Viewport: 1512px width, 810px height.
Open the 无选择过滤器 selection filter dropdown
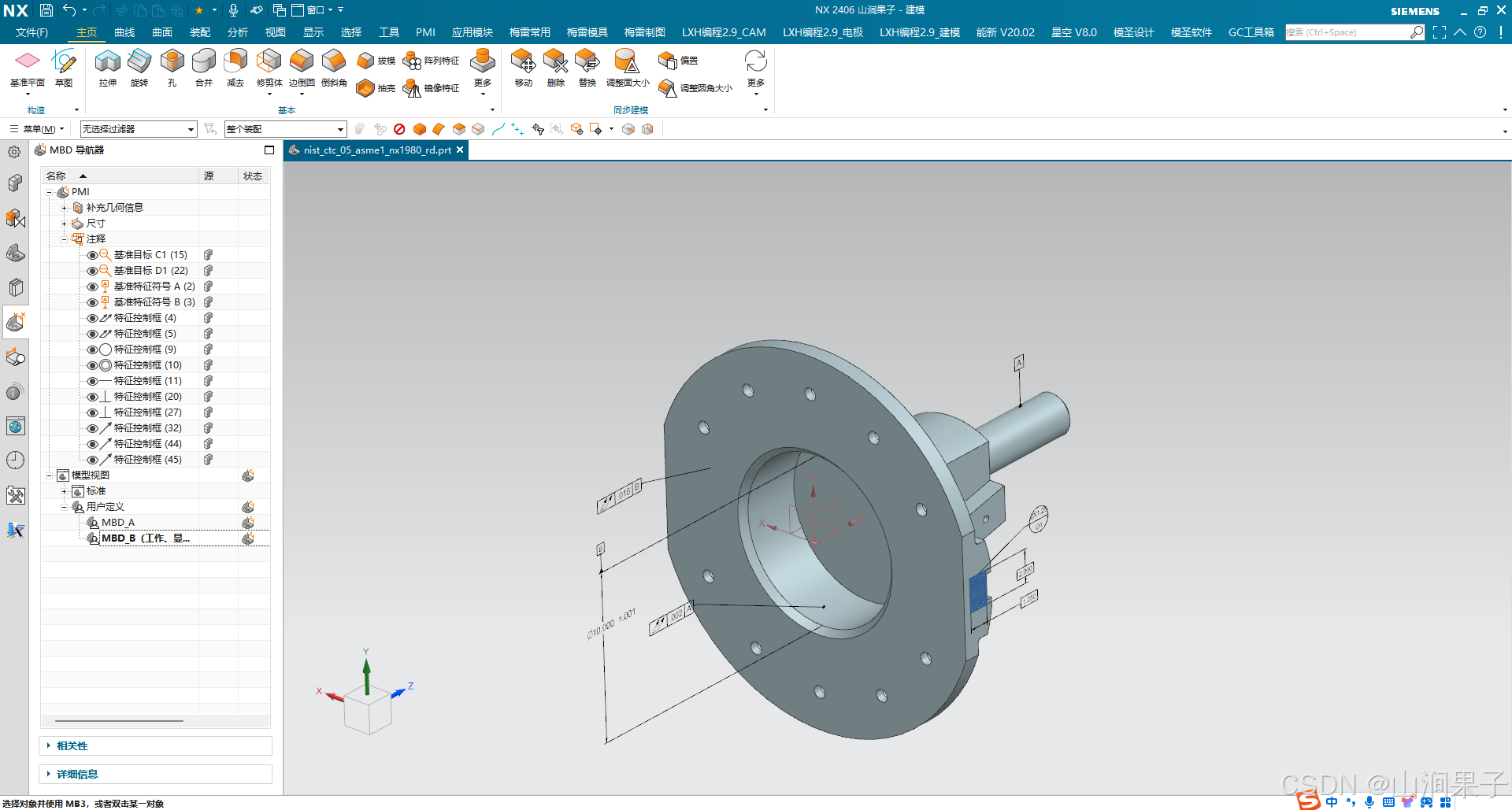coord(139,129)
